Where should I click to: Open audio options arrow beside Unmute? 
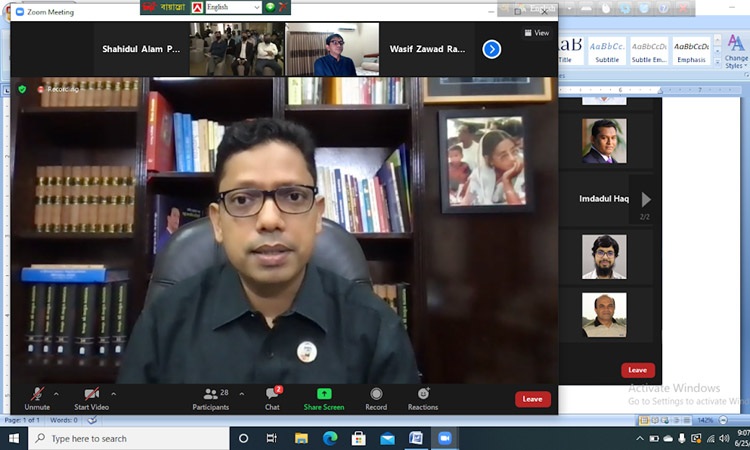coord(56,394)
